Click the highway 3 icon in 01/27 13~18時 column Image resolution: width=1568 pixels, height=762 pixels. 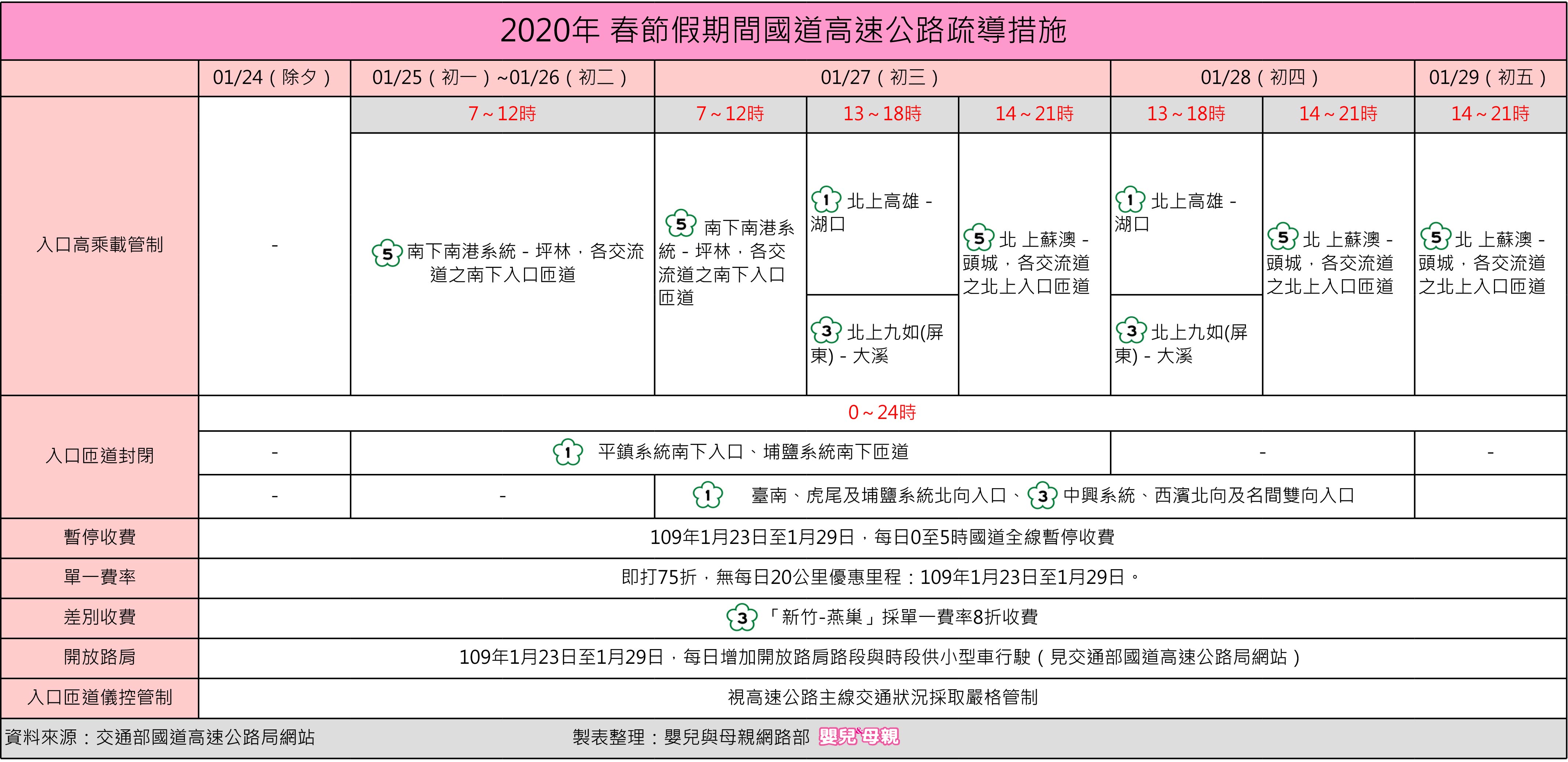point(826,331)
